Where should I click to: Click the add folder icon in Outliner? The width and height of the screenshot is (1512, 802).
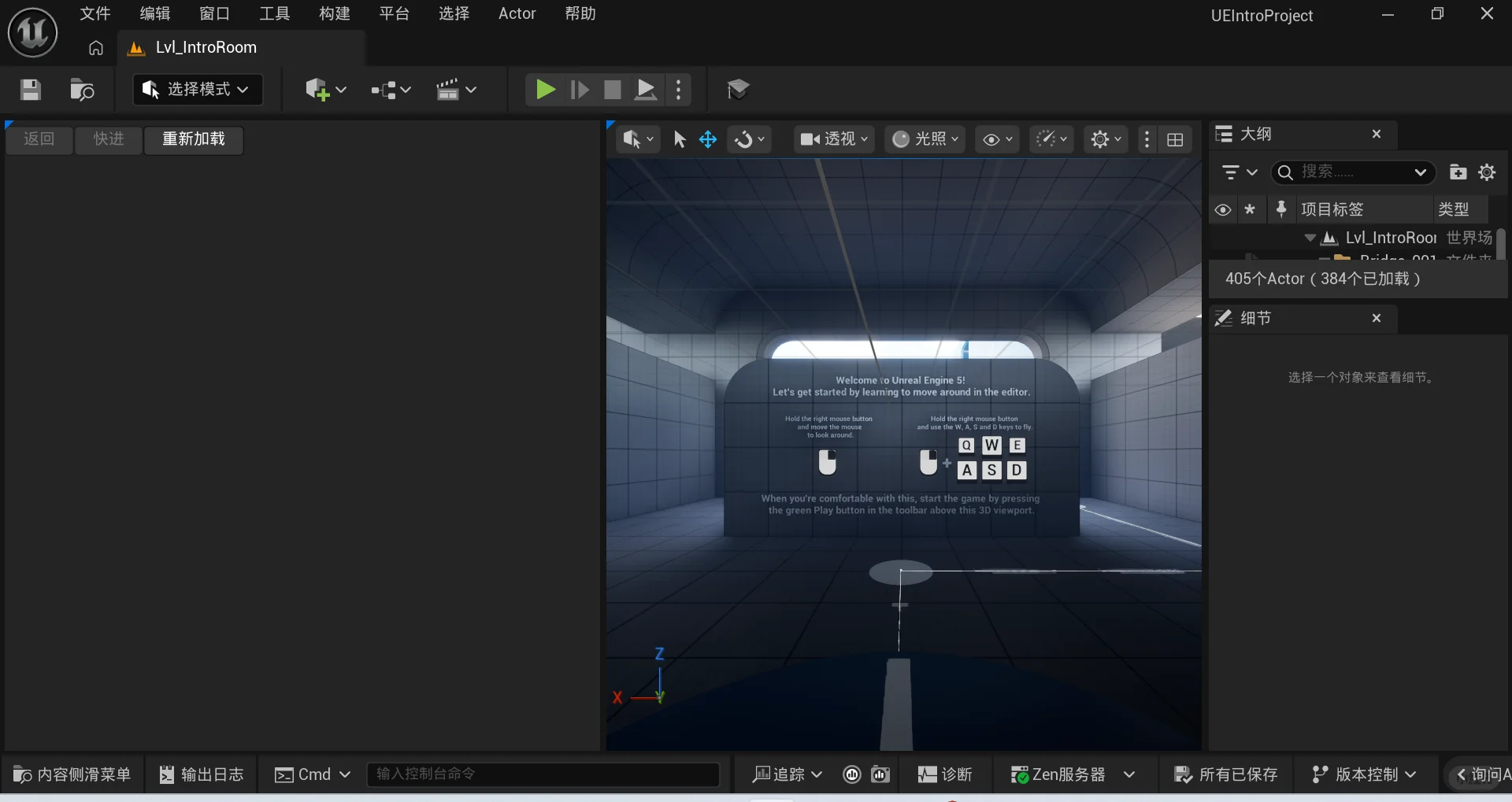click(x=1458, y=172)
